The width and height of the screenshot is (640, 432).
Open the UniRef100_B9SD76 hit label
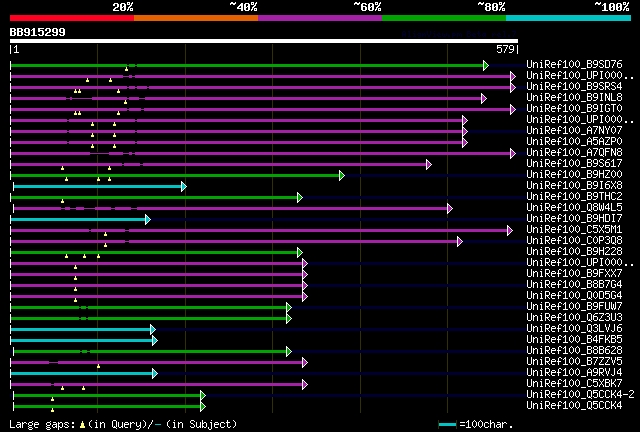tap(574, 64)
